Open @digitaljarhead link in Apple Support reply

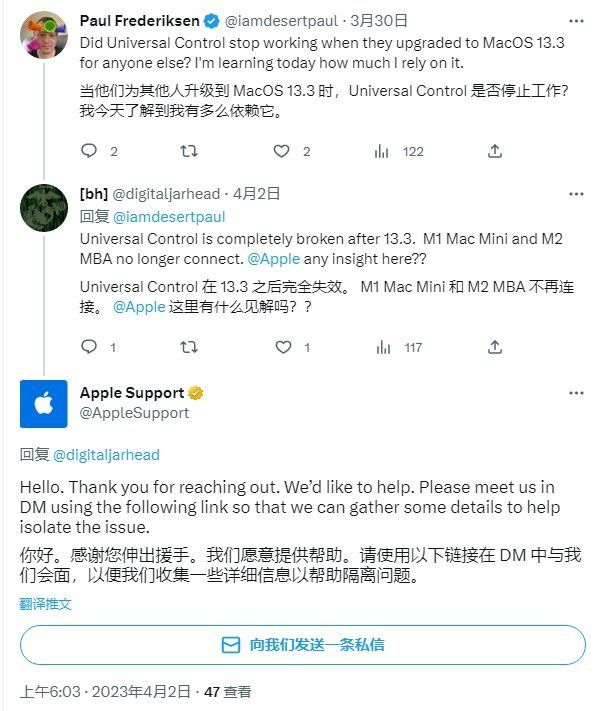(x=106, y=455)
